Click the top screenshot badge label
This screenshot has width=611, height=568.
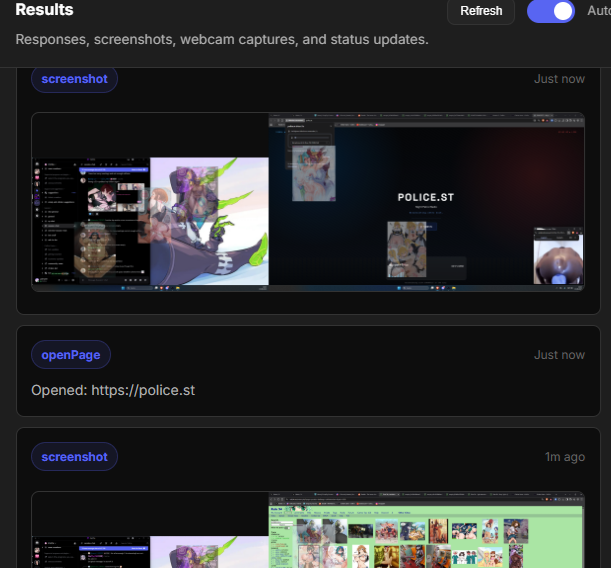point(74,79)
